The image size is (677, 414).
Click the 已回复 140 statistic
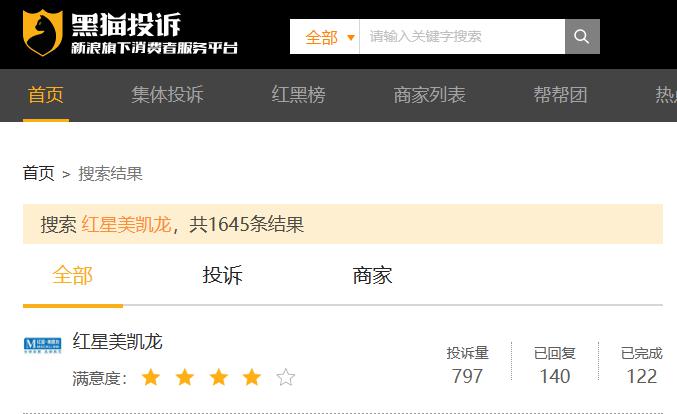555,365
